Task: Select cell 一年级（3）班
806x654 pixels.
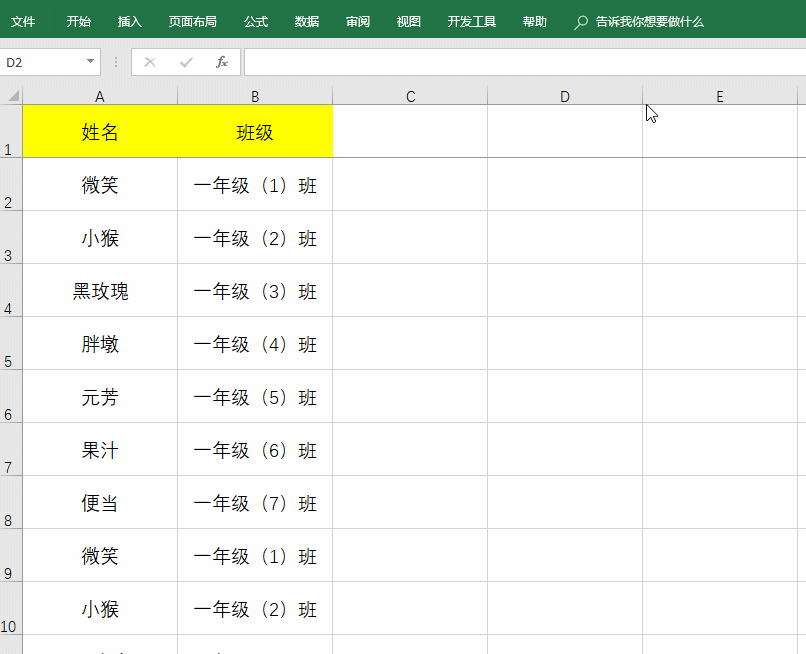Action: (x=255, y=290)
